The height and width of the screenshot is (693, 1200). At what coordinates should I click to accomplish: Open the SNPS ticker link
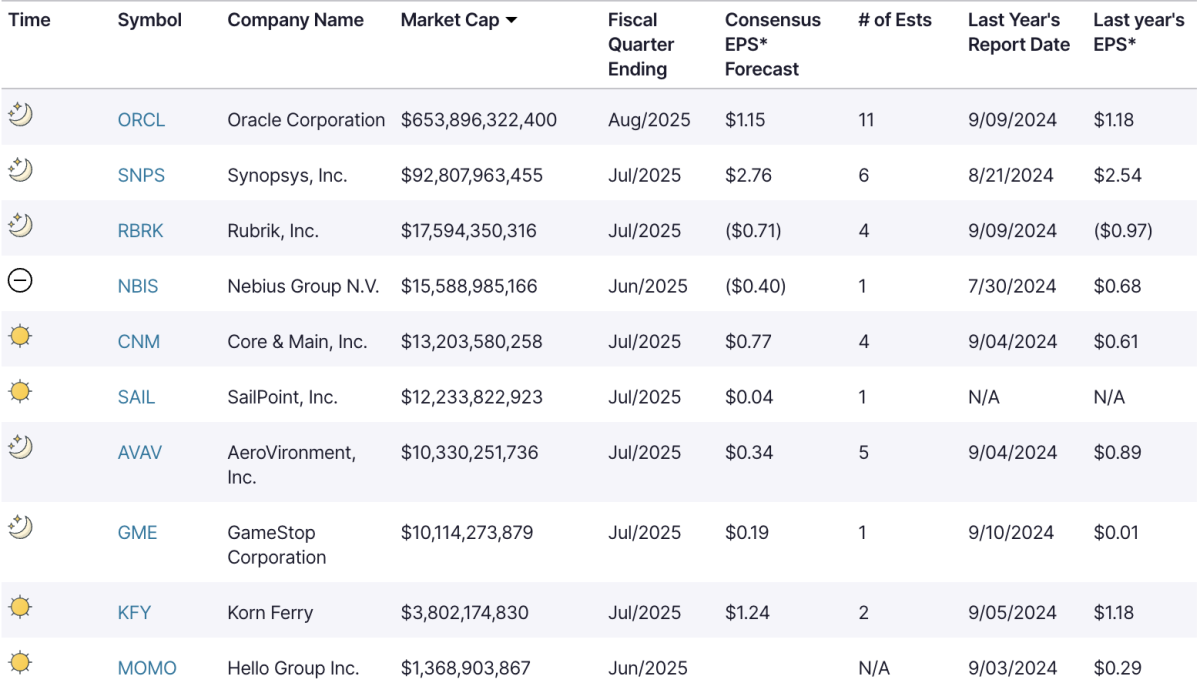(141, 175)
